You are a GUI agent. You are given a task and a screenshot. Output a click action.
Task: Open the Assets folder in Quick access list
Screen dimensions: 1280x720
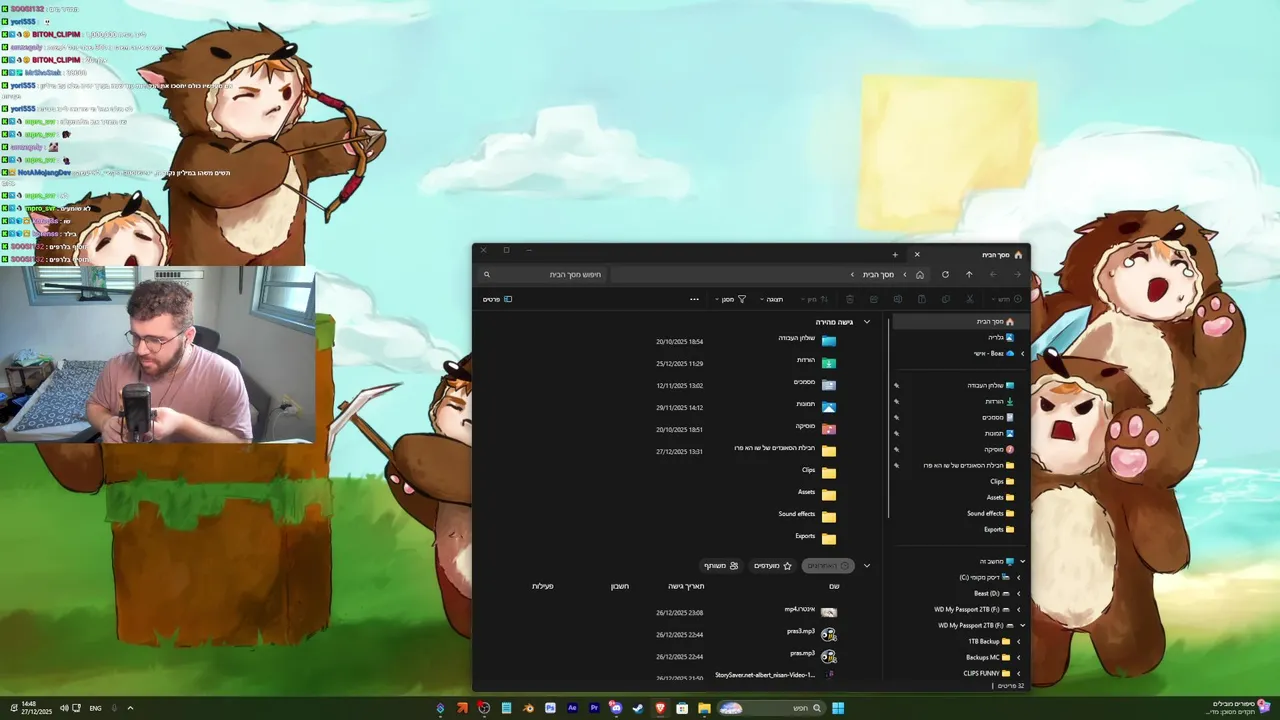(x=817, y=494)
